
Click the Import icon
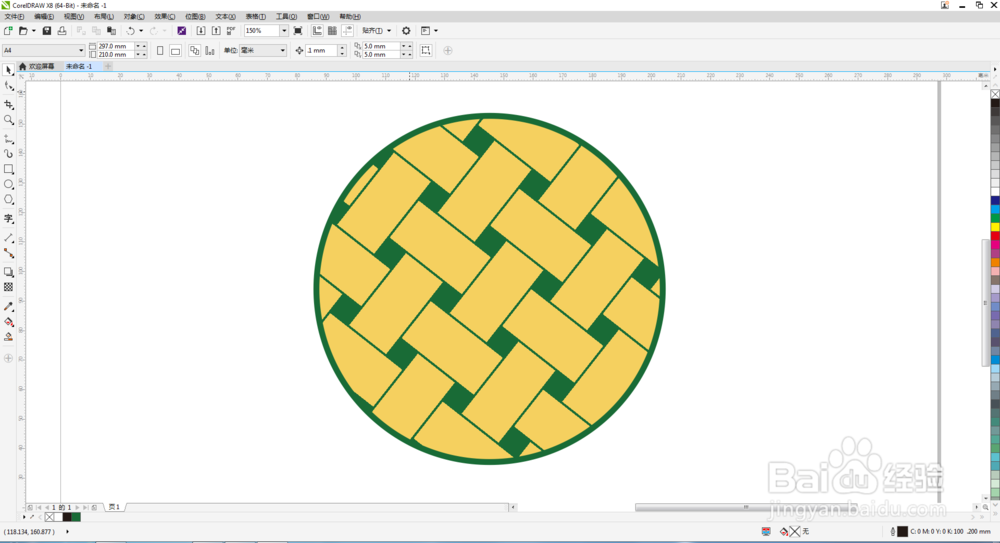201,31
